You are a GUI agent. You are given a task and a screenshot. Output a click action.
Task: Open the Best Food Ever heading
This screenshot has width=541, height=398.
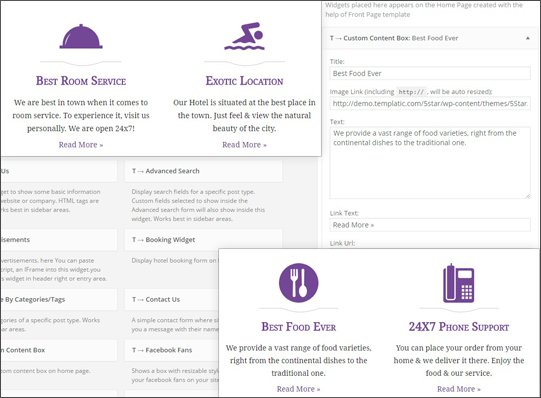pyautogui.click(x=298, y=327)
